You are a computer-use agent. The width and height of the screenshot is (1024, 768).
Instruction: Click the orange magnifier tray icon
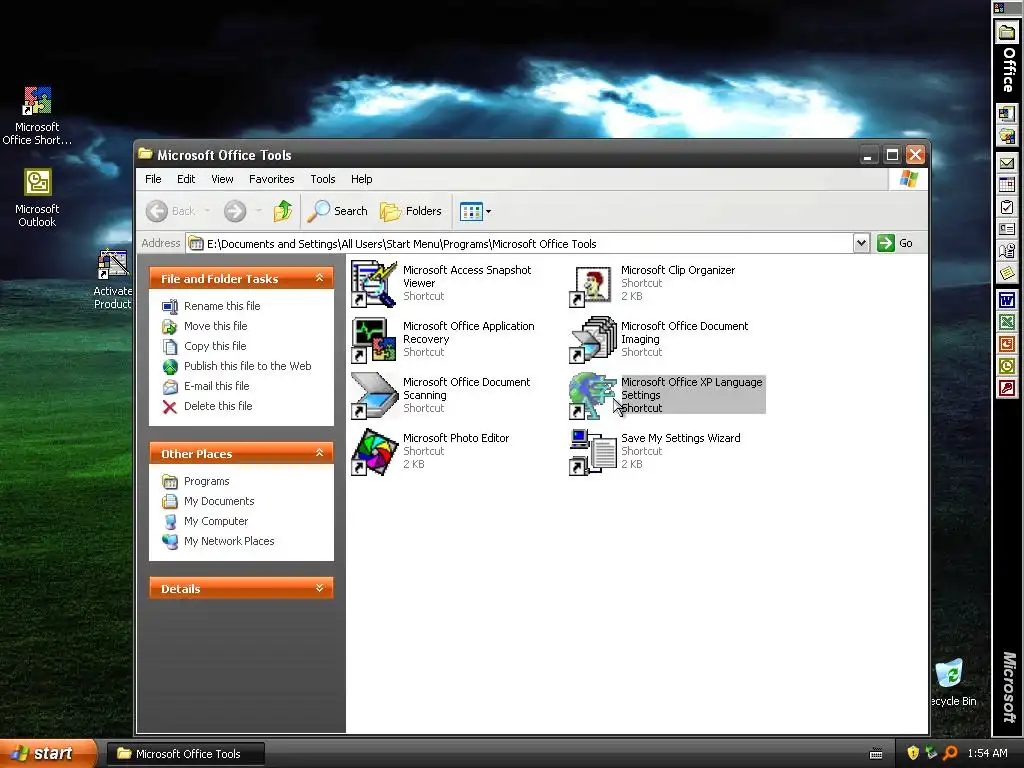pos(950,753)
